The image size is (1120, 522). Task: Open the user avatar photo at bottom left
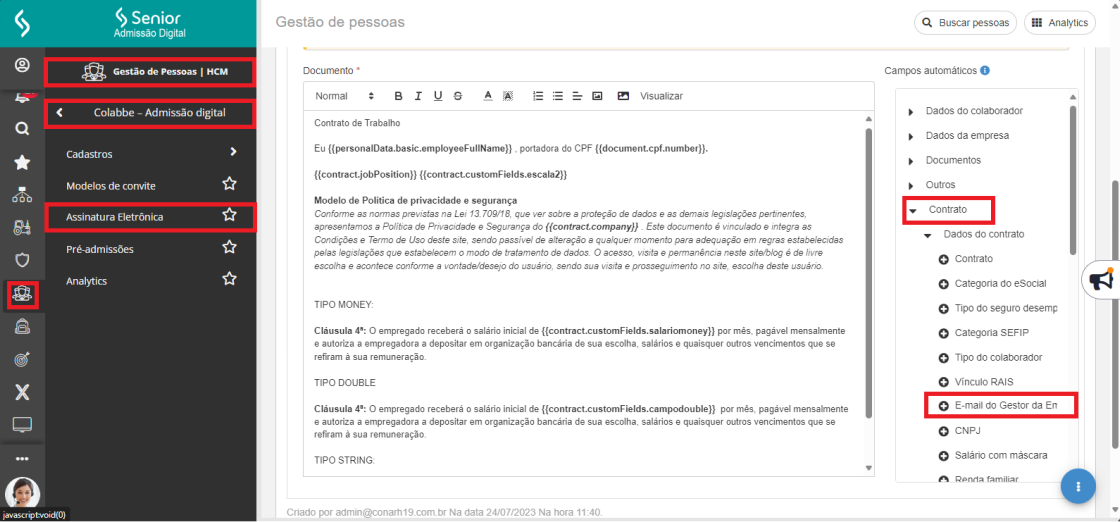coord(22,493)
